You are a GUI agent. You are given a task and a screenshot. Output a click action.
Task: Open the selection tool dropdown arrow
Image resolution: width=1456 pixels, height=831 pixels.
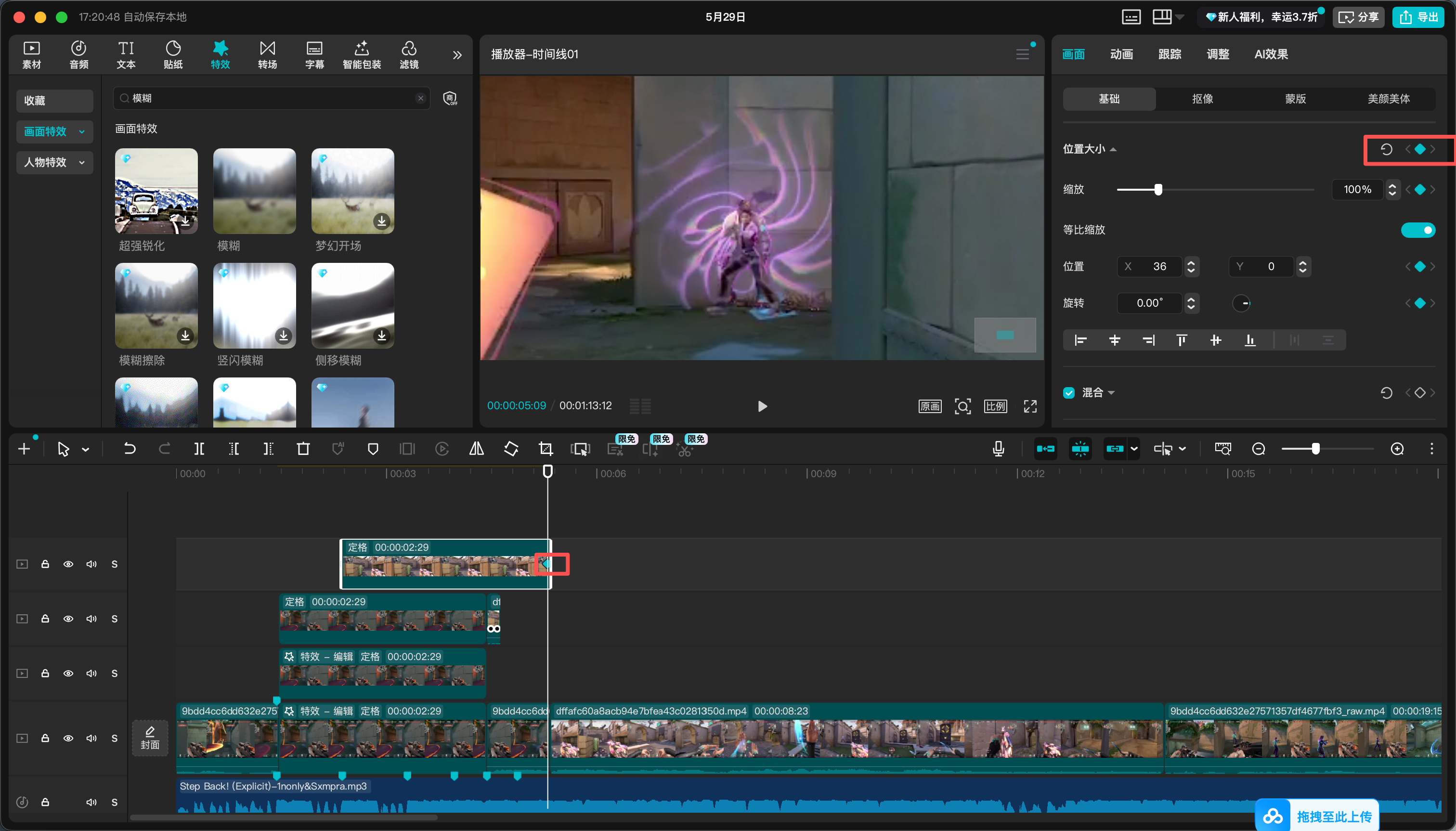tap(86, 450)
